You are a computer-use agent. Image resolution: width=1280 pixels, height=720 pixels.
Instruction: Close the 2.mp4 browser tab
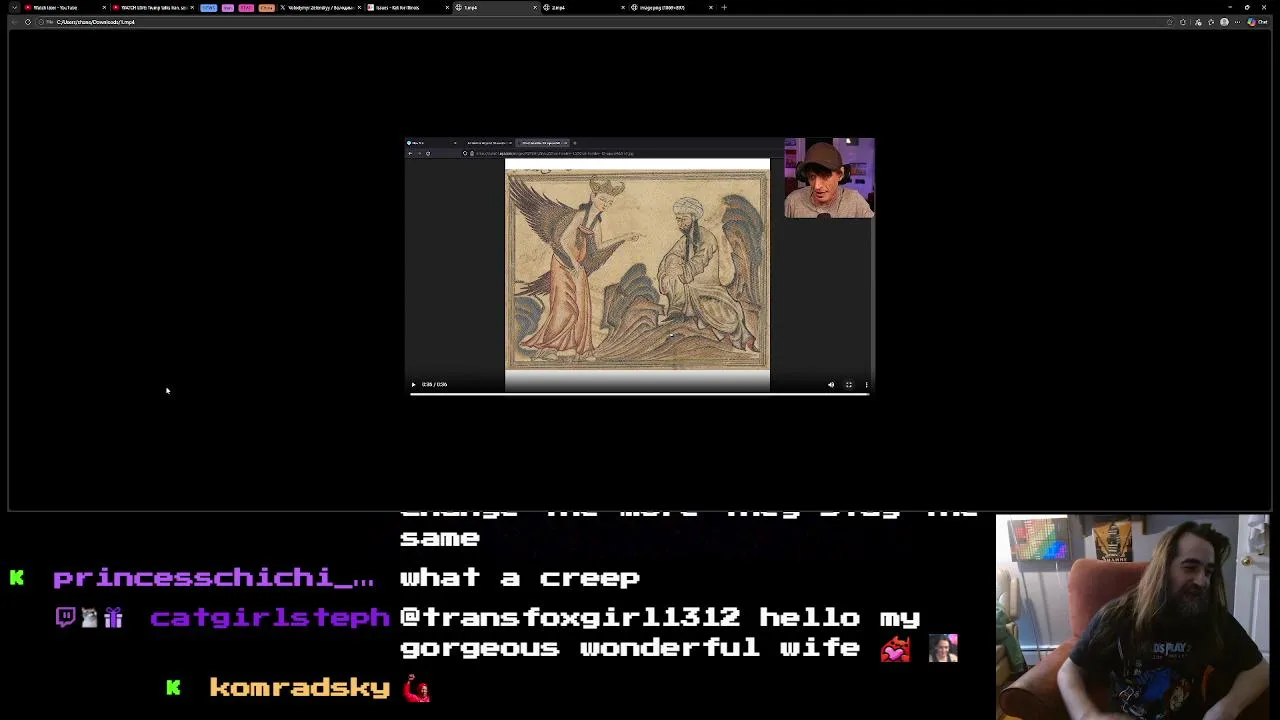[x=623, y=7]
